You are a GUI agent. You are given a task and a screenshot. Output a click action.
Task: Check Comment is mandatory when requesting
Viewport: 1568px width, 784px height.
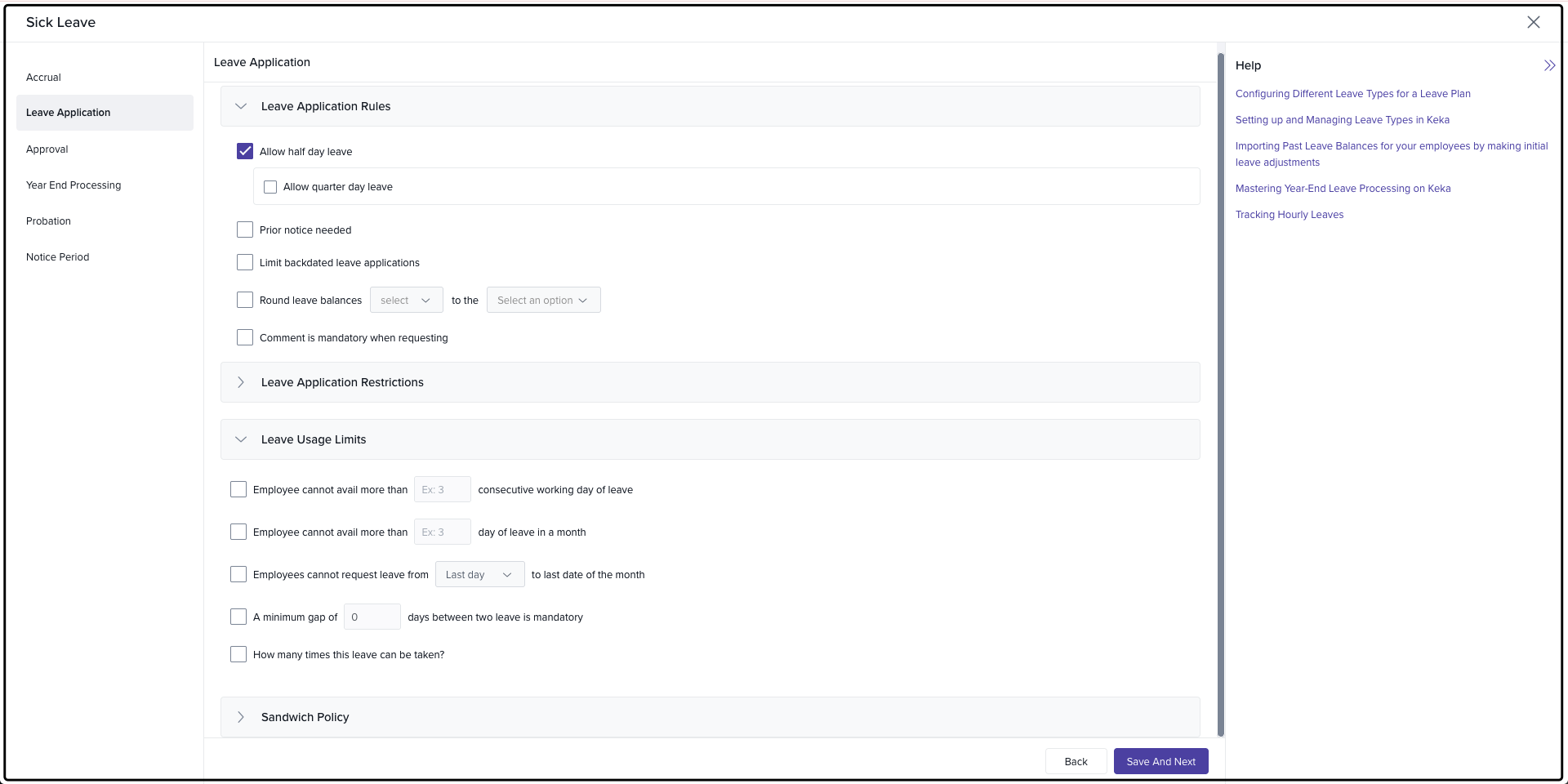[x=245, y=337]
